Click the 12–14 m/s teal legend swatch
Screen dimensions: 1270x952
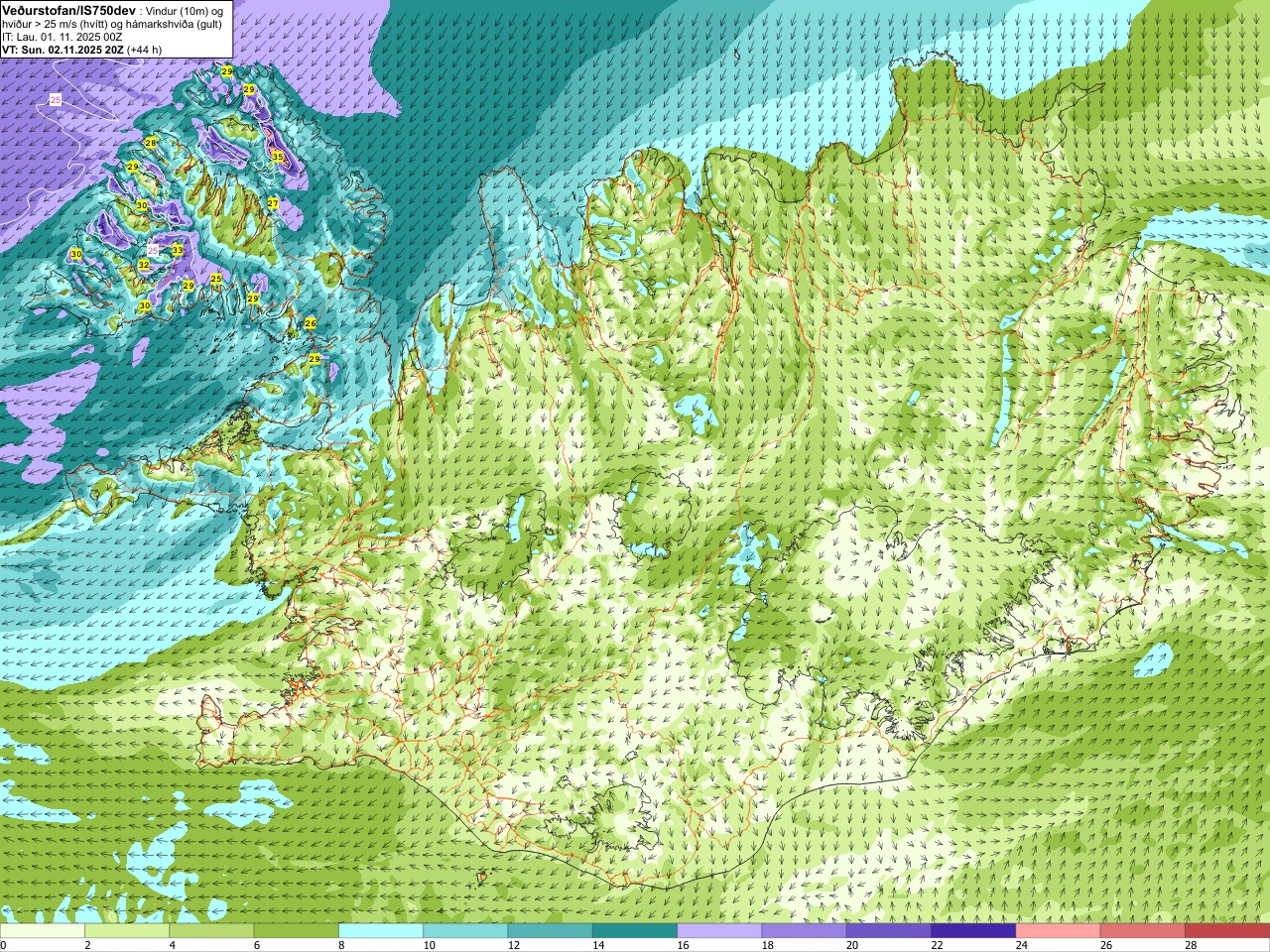coord(550,931)
